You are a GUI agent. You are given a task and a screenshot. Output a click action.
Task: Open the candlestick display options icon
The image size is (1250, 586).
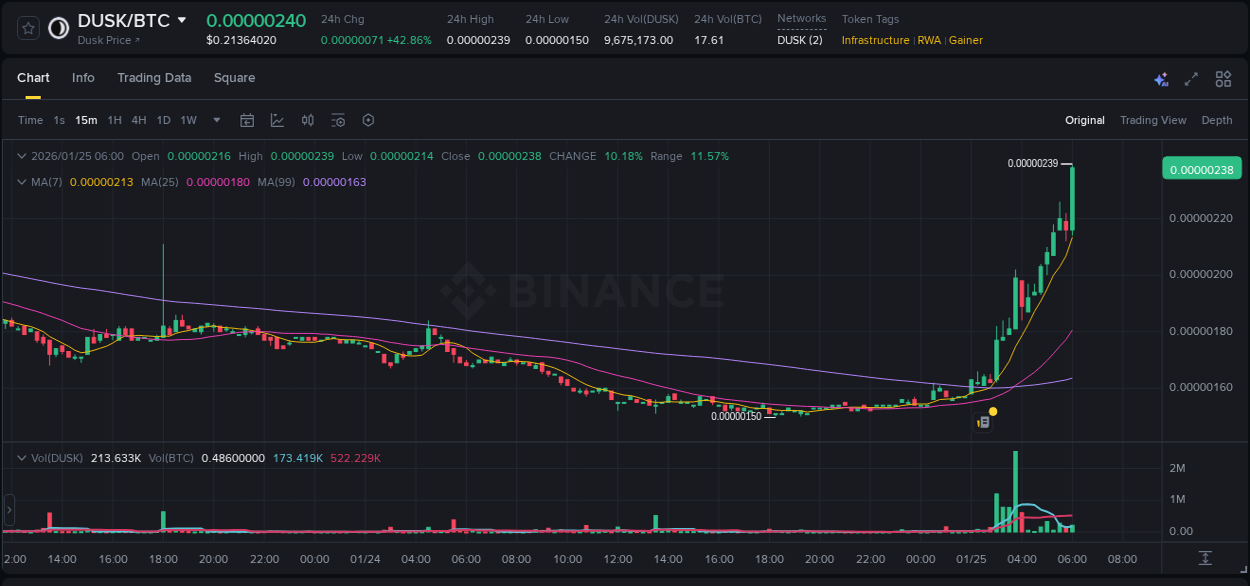(307, 120)
